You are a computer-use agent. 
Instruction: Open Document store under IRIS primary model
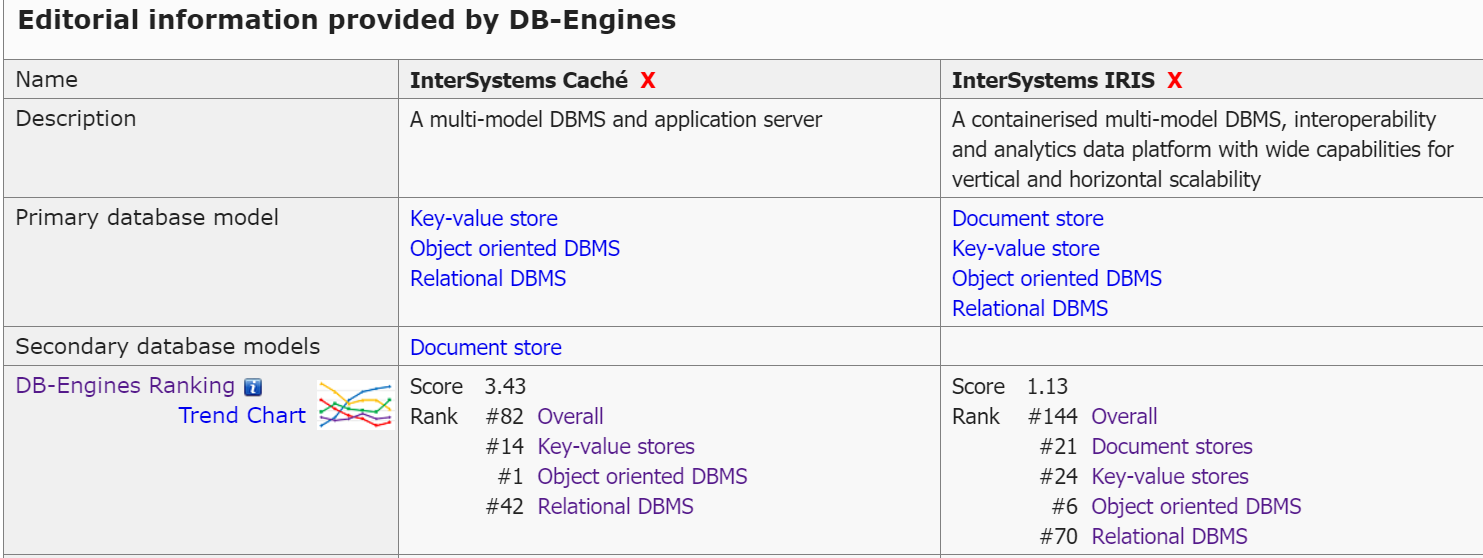point(1028,219)
